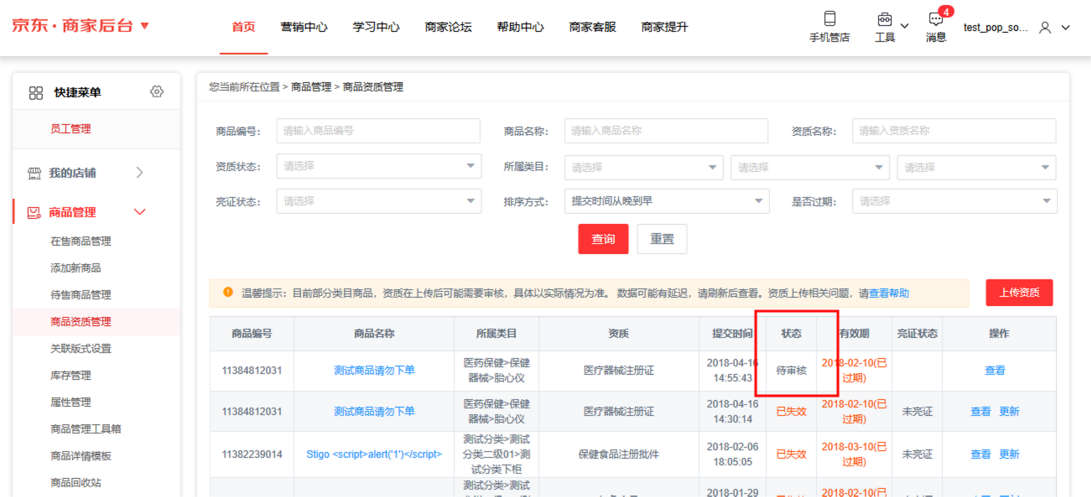Click the 商品管理 sidebar icon
The width and height of the screenshot is (1091, 497).
(34, 212)
